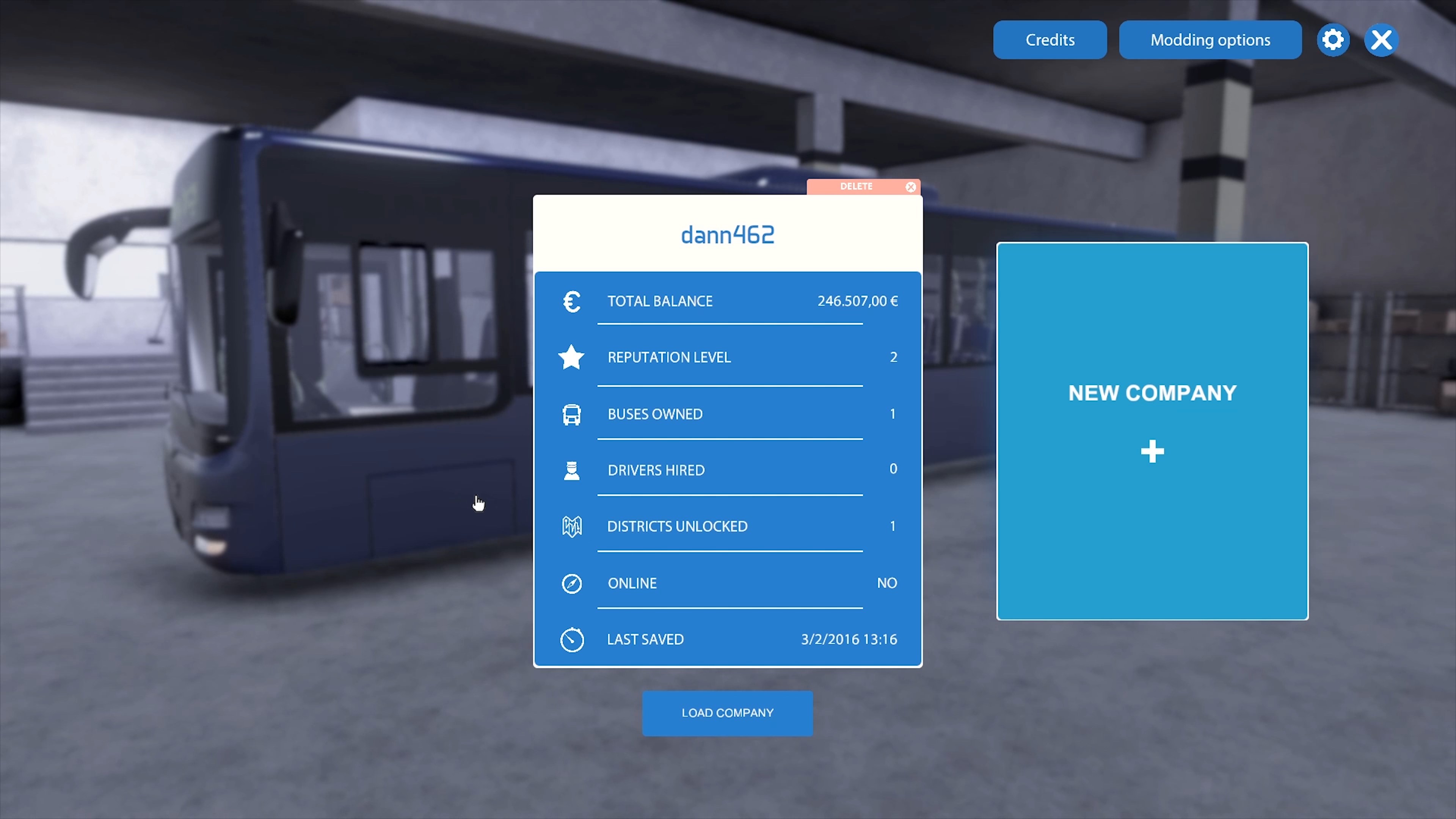
Task: Click the X exit icon top right
Action: 1381,40
